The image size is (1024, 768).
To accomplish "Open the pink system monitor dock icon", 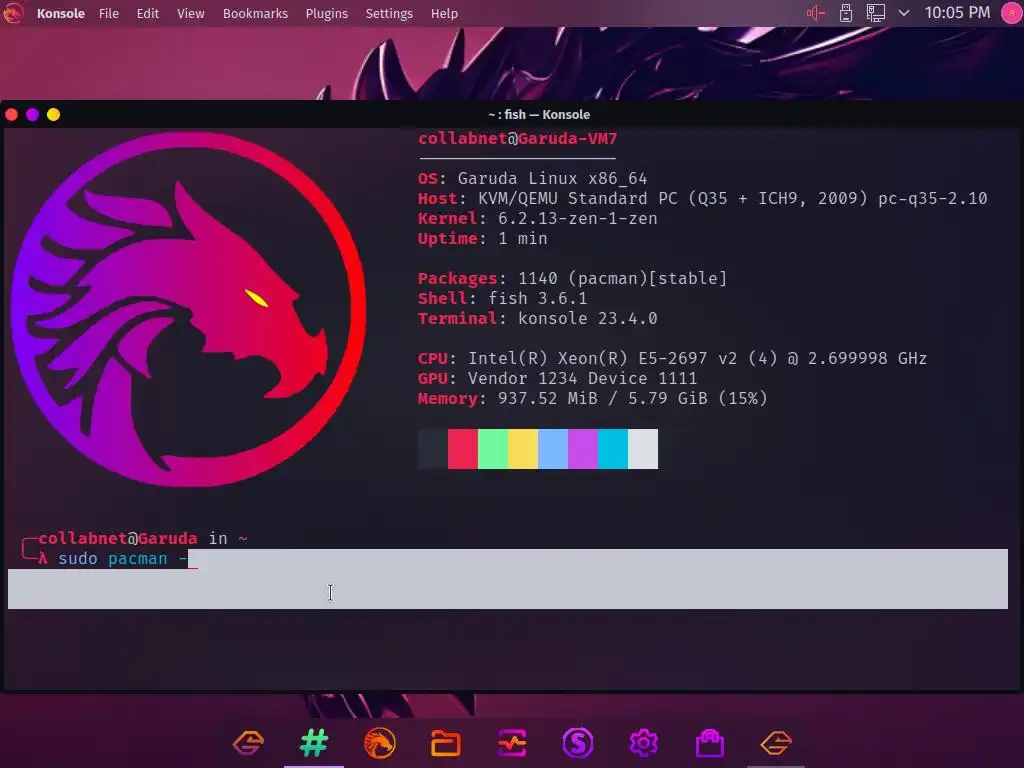I will pos(512,743).
